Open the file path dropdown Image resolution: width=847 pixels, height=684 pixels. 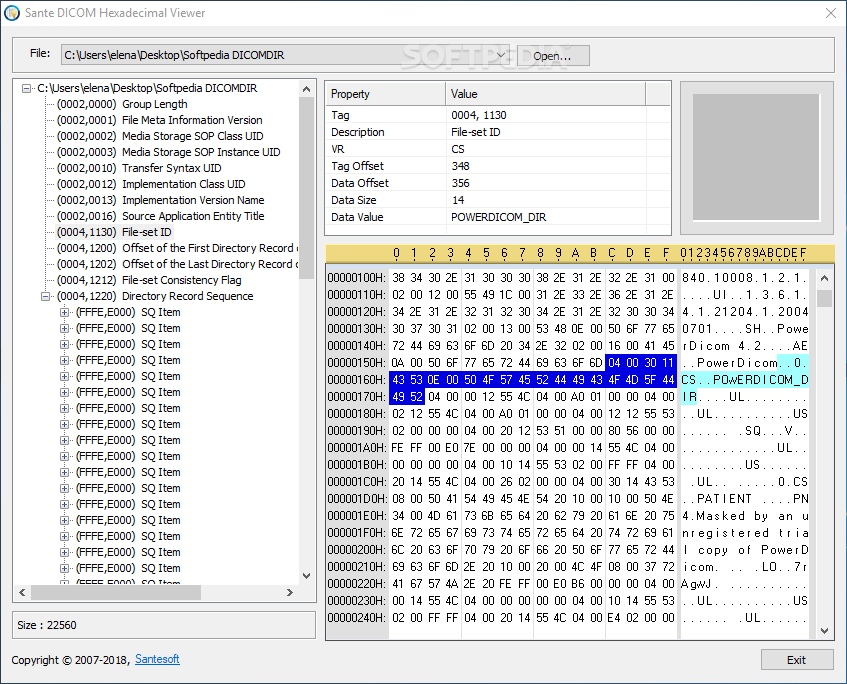pos(500,55)
